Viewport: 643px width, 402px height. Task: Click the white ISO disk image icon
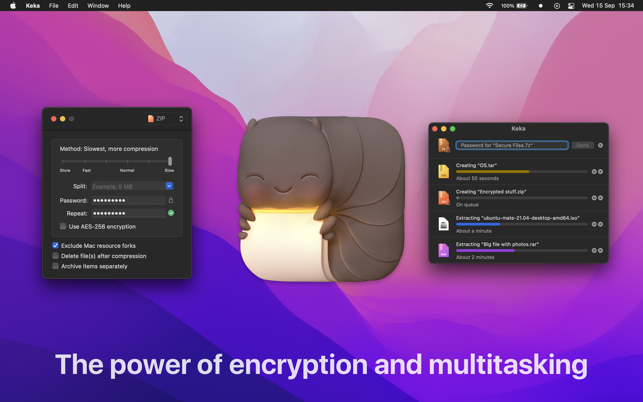tap(444, 224)
